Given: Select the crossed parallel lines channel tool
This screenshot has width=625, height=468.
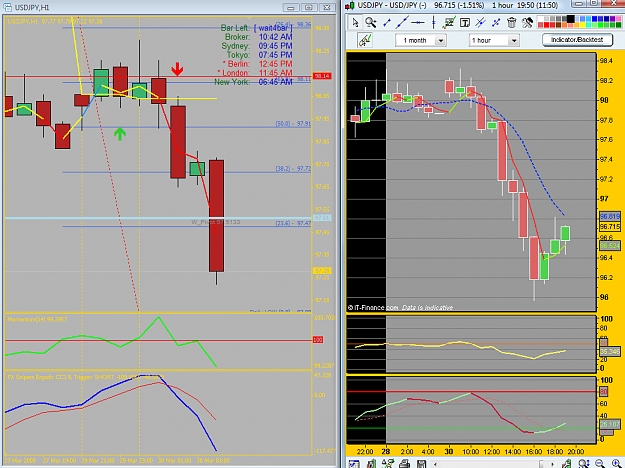Looking at the screenshot, I should tap(480, 23).
